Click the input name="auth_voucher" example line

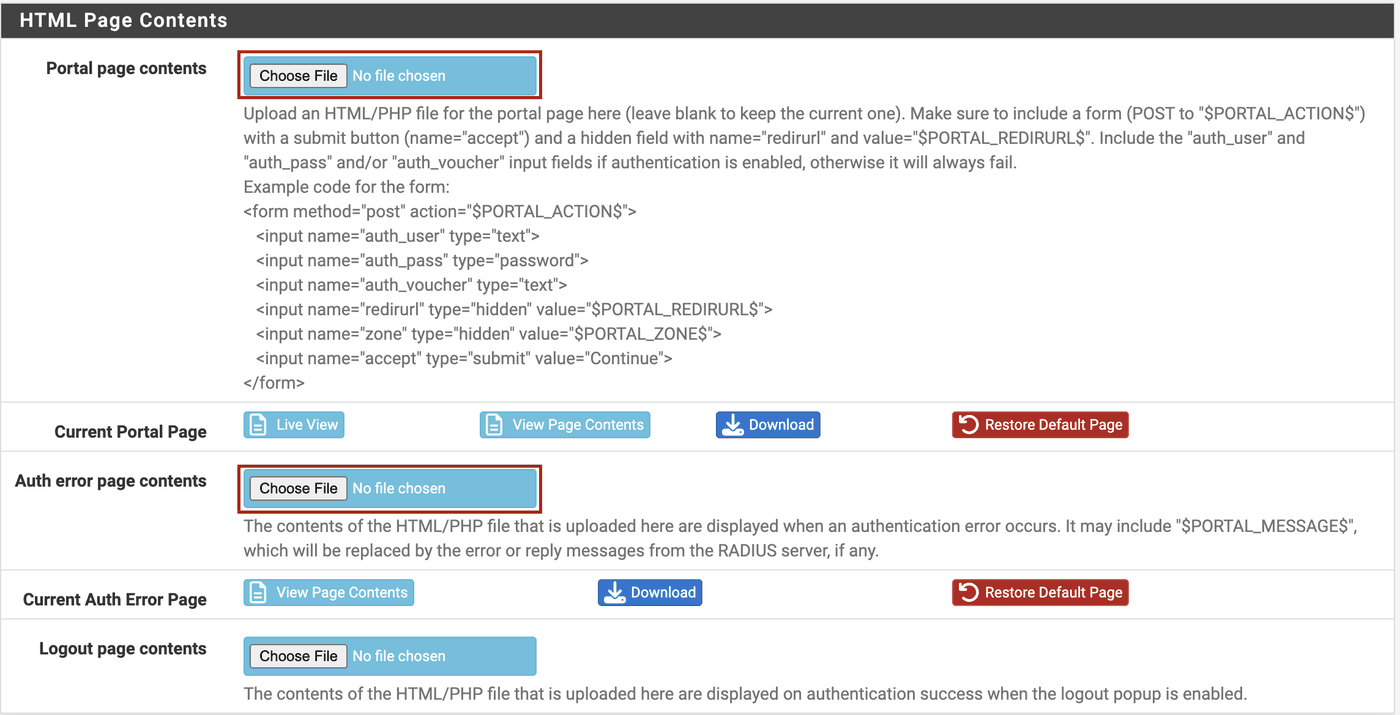[x=412, y=285]
